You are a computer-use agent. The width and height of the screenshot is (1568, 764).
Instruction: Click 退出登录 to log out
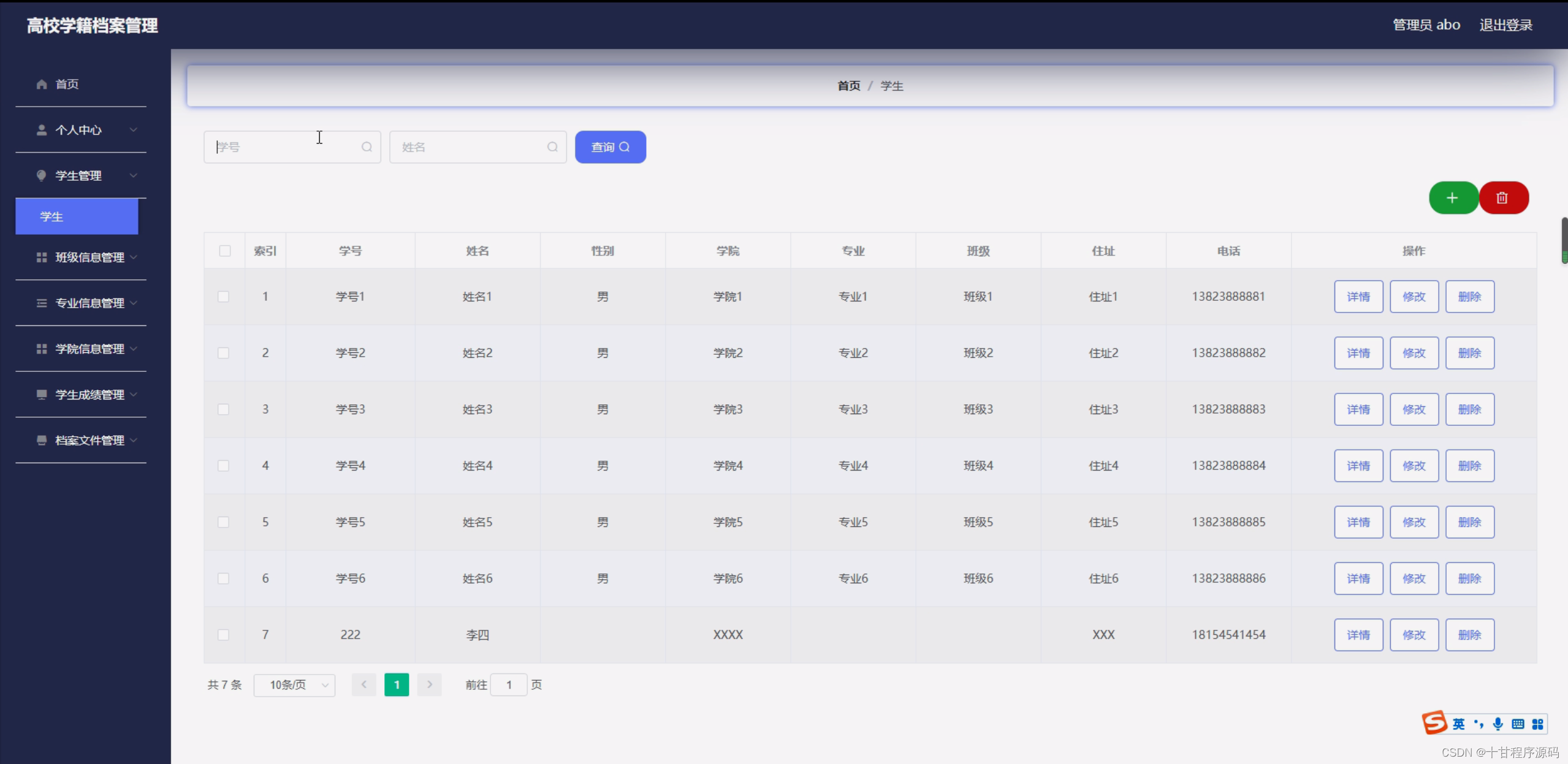(1505, 25)
